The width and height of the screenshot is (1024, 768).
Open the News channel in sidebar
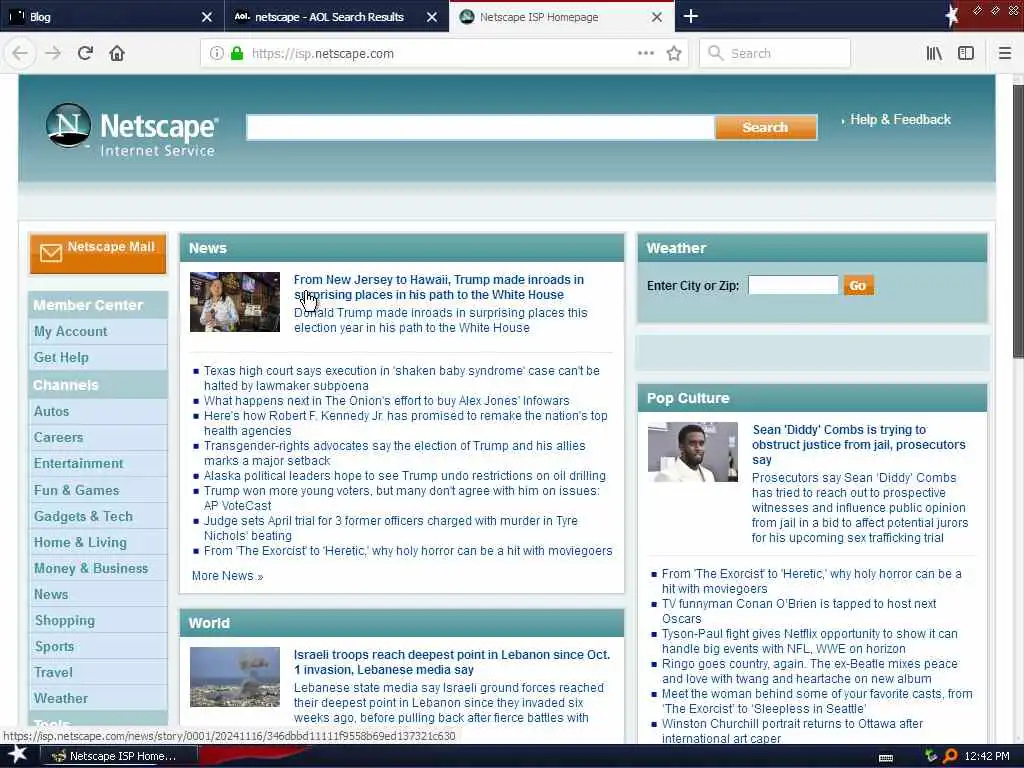51,594
